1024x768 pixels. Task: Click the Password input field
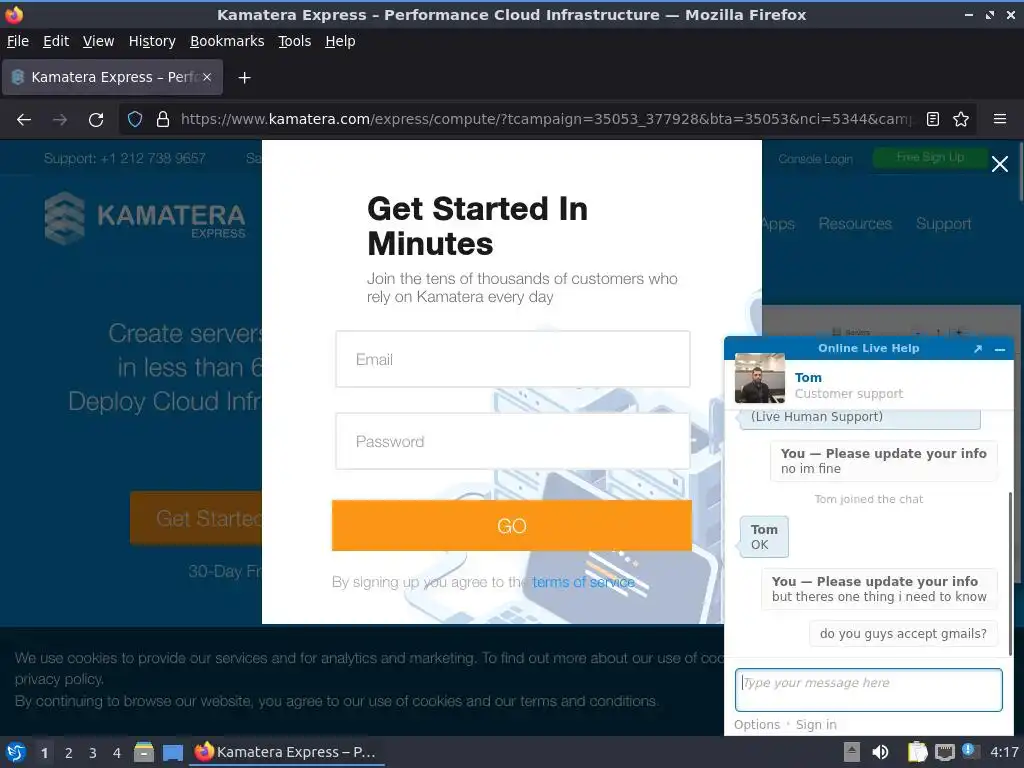[x=513, y=441]
